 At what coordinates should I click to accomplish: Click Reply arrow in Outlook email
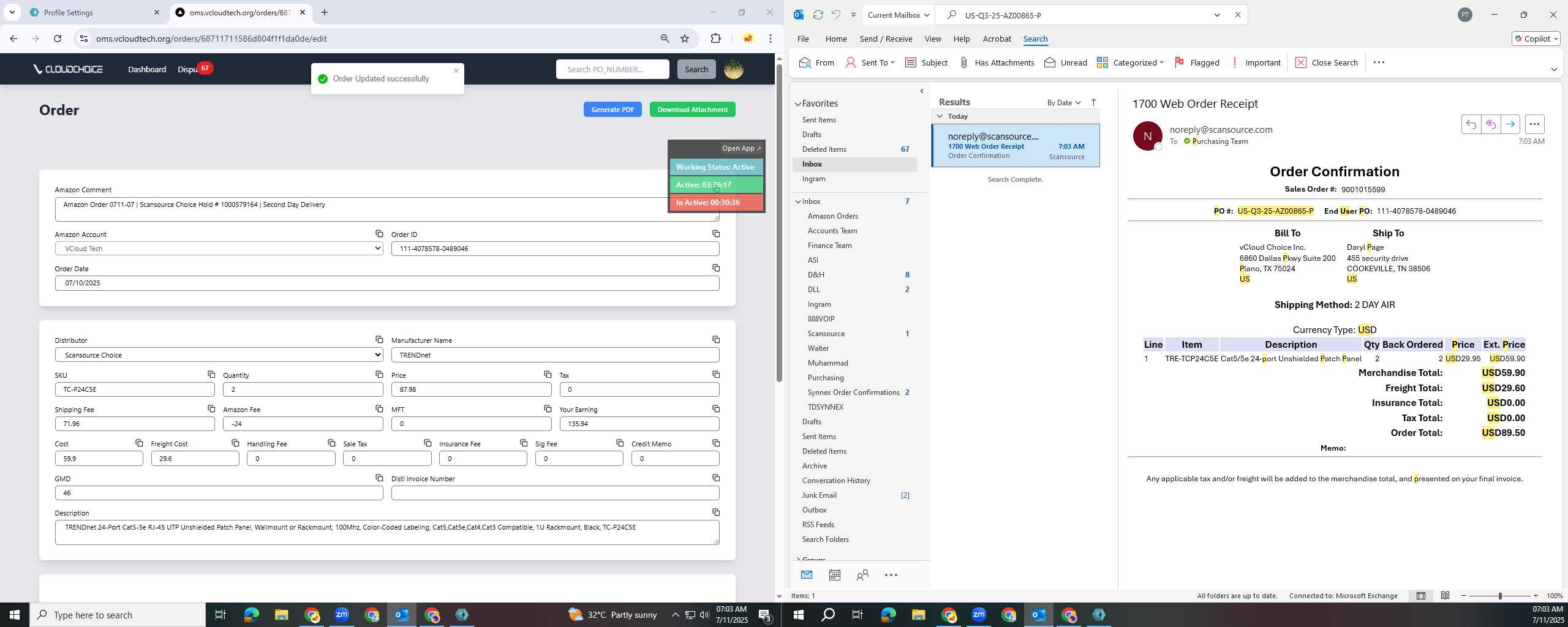pyautogui.click(x=1471, y=124)
